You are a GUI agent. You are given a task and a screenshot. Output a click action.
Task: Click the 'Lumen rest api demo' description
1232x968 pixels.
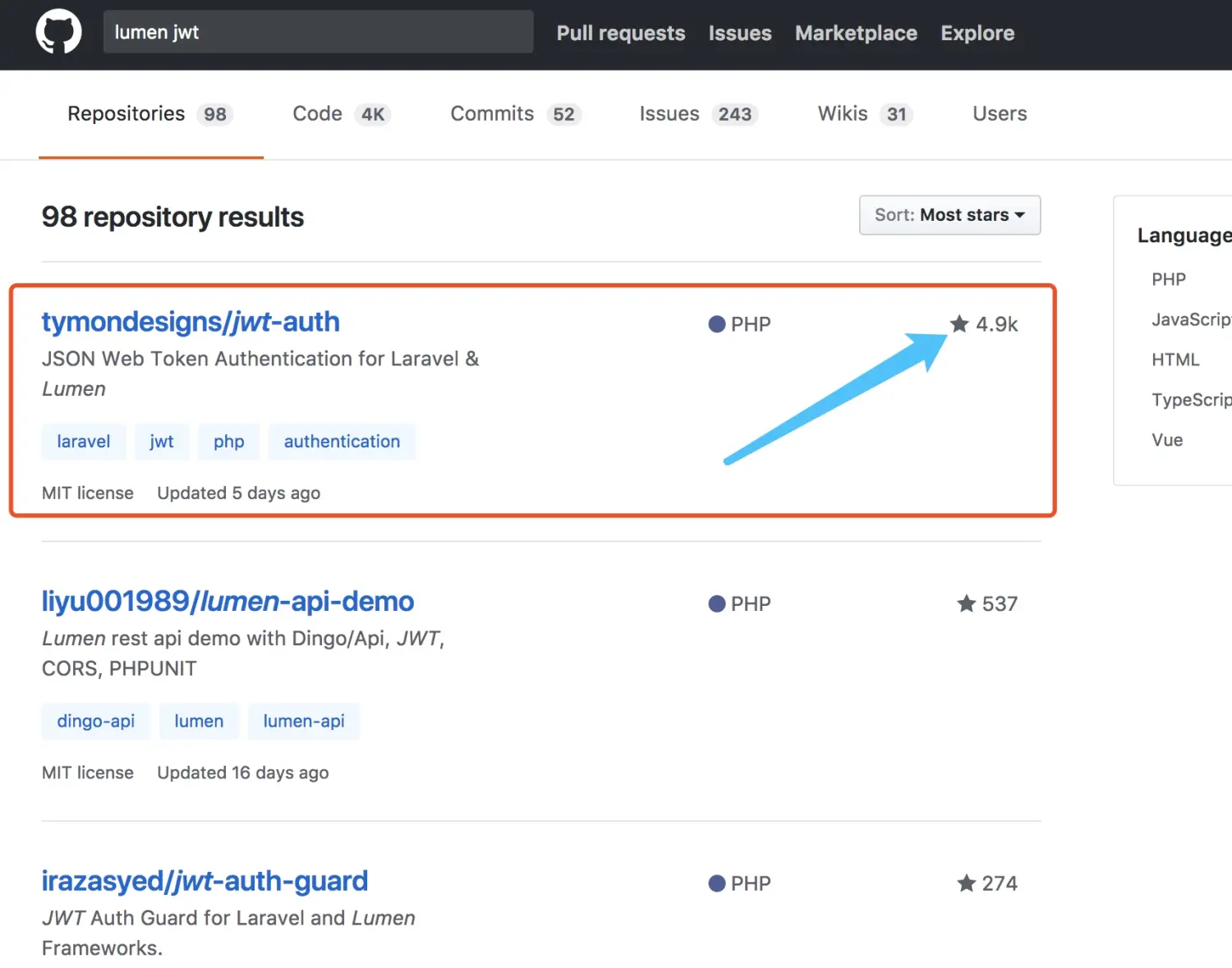click(243, 654)
